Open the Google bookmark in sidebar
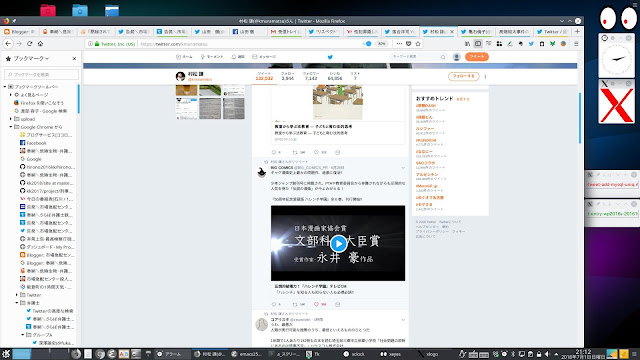Screen dimensions: 640x360 click(31, 159)
